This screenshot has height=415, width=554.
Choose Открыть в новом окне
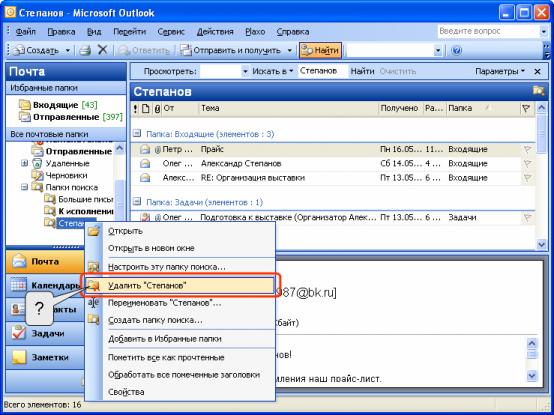click(180, 248)
